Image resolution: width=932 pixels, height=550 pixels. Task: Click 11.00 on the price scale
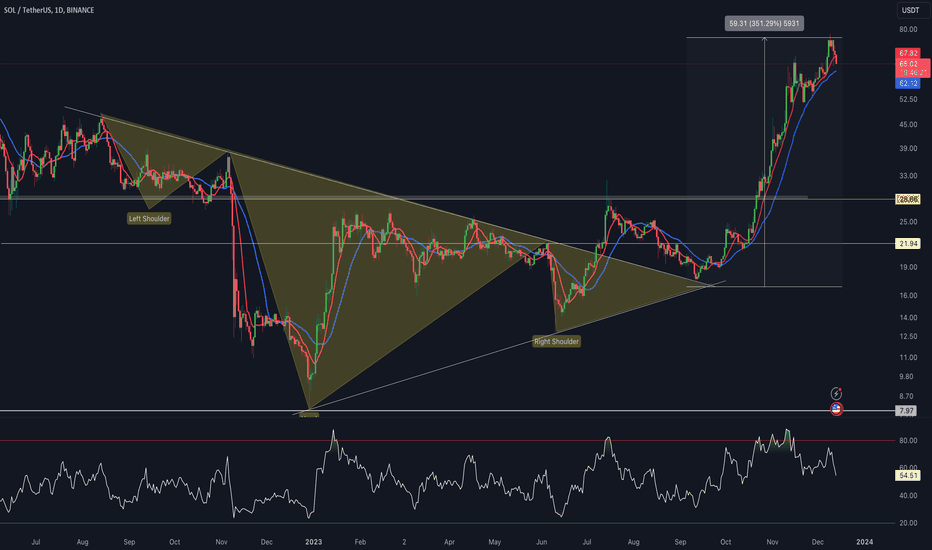(908, 357)
